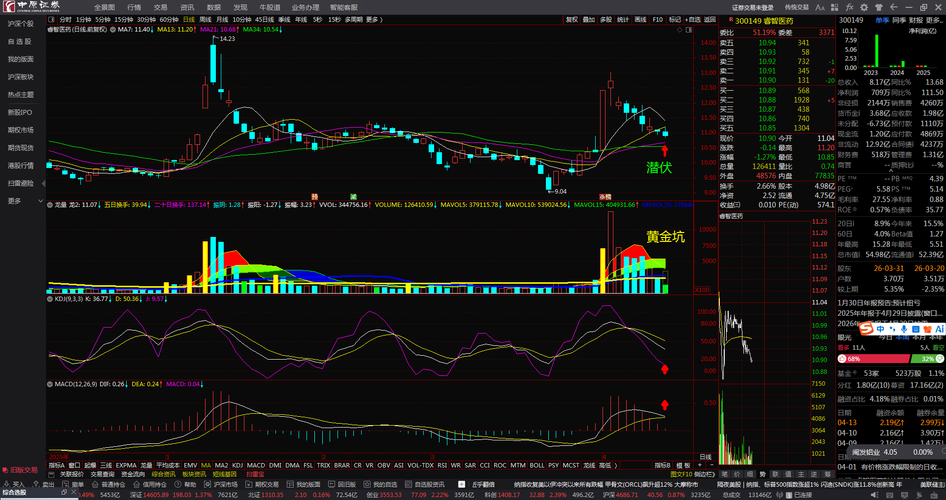Toggle the 标记 mark button
The height and width of the screenshot is (500, 946).
675,20
